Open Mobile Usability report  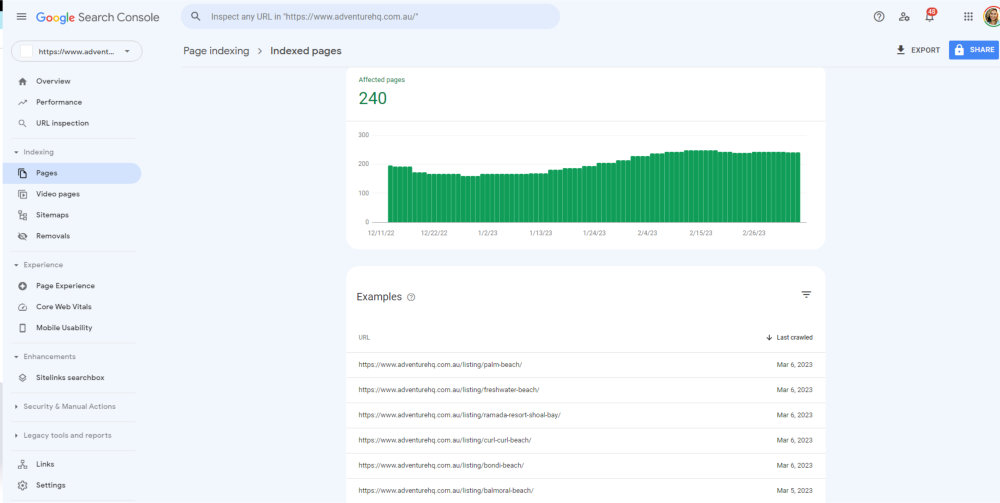[x=64, y=328]
